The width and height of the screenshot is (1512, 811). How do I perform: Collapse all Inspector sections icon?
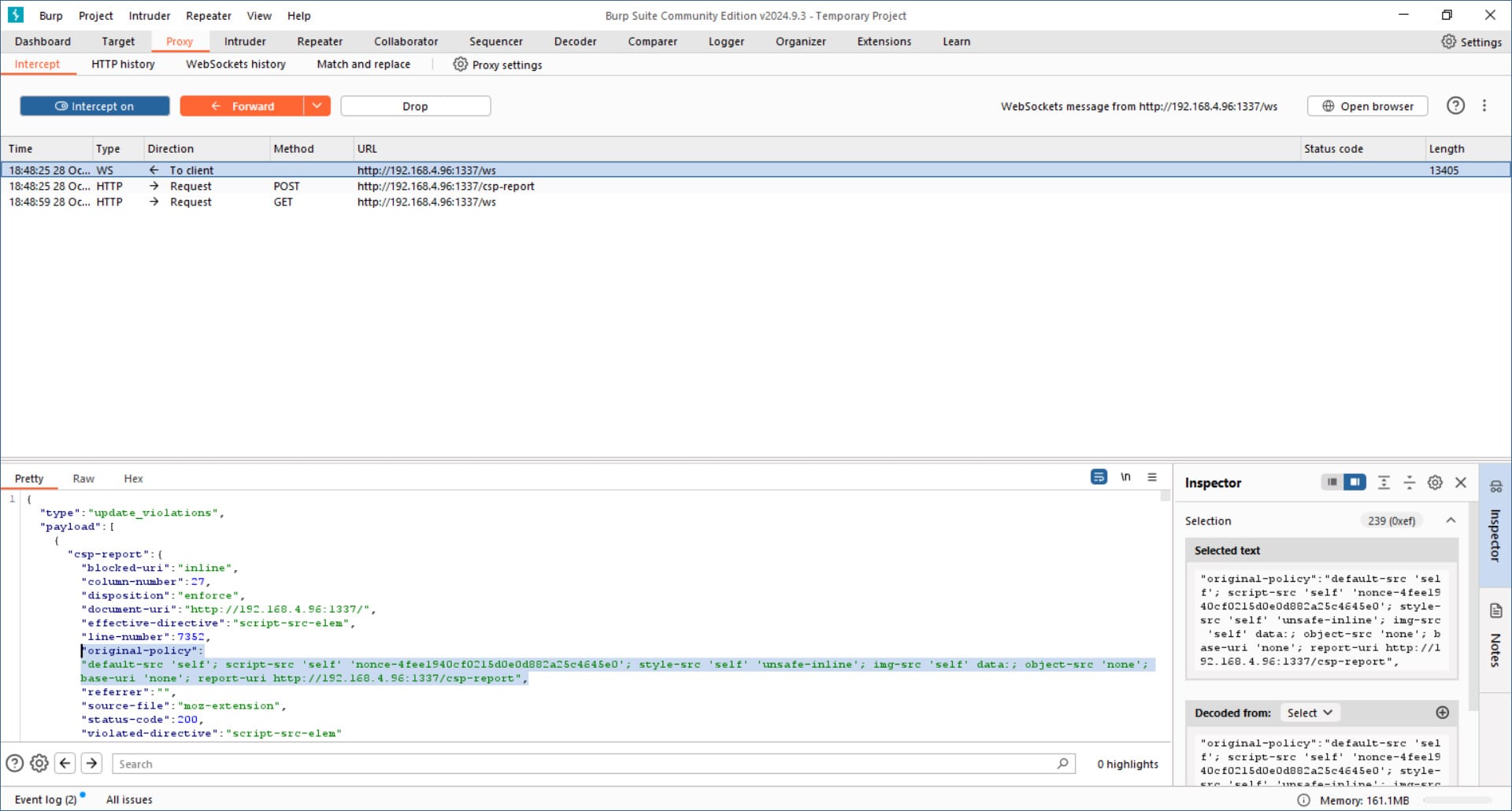click(1410, 483)
